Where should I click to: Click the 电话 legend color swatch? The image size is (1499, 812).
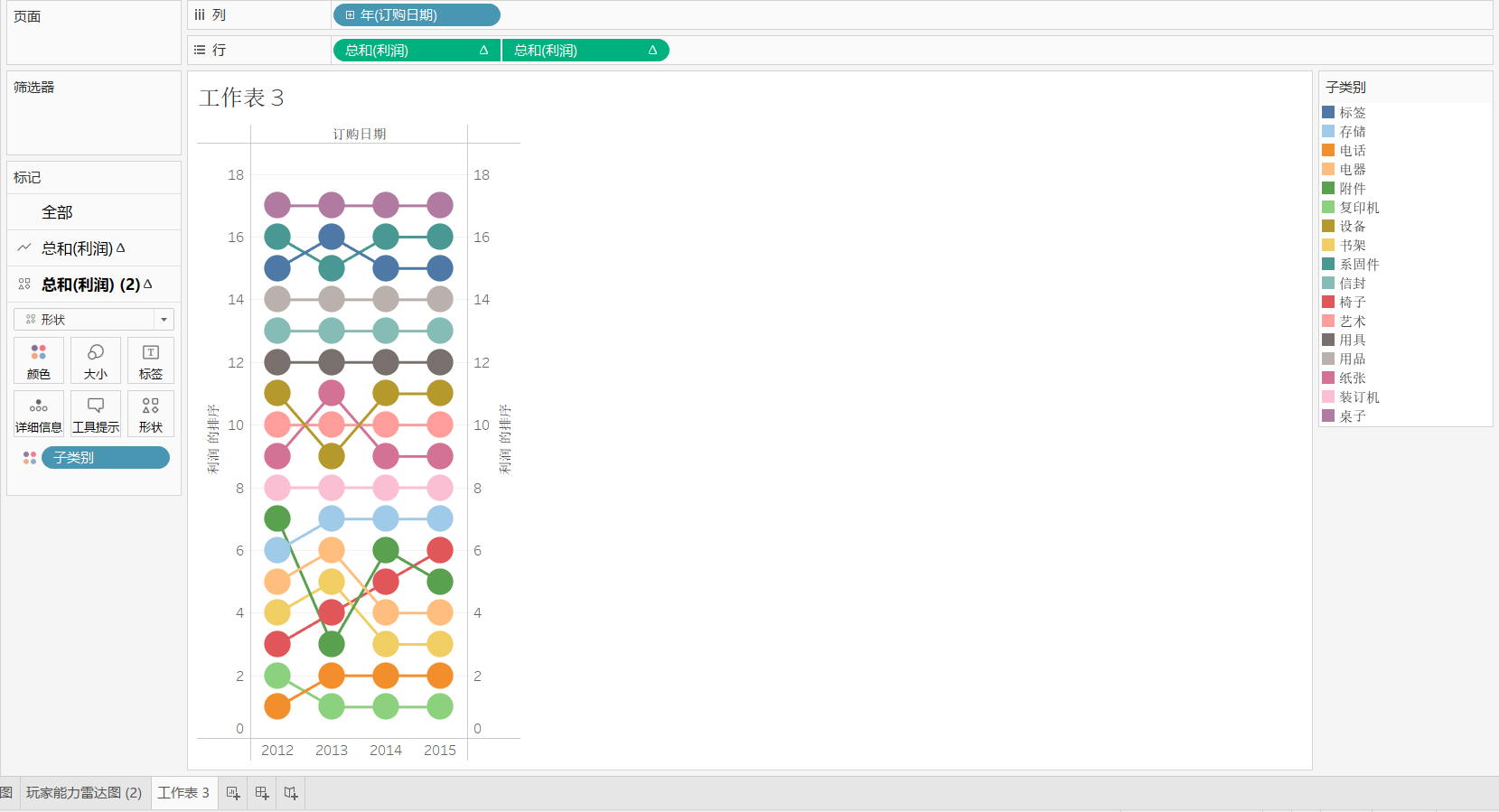tap(1328, 150)
